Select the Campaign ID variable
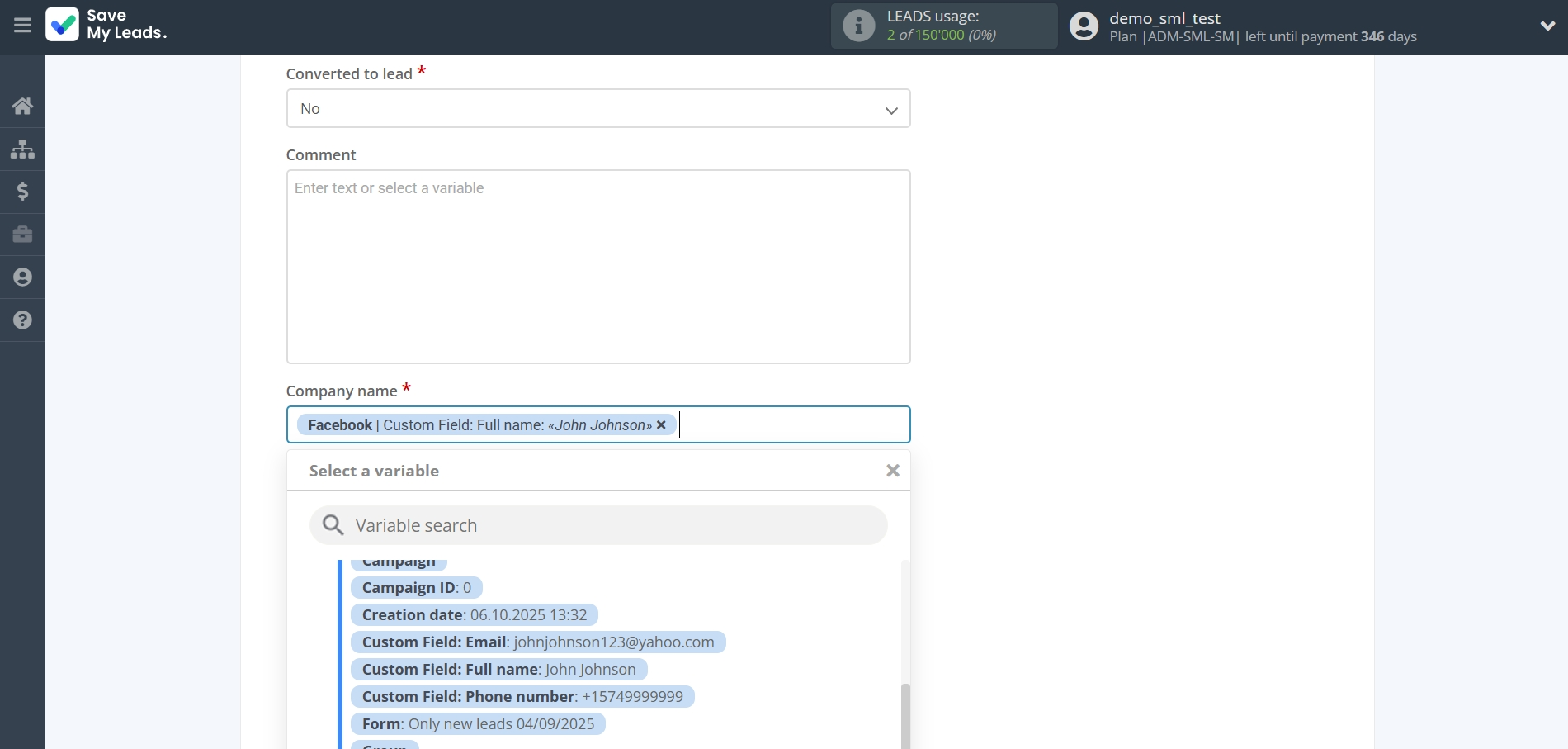 click(x=416, y=588)
